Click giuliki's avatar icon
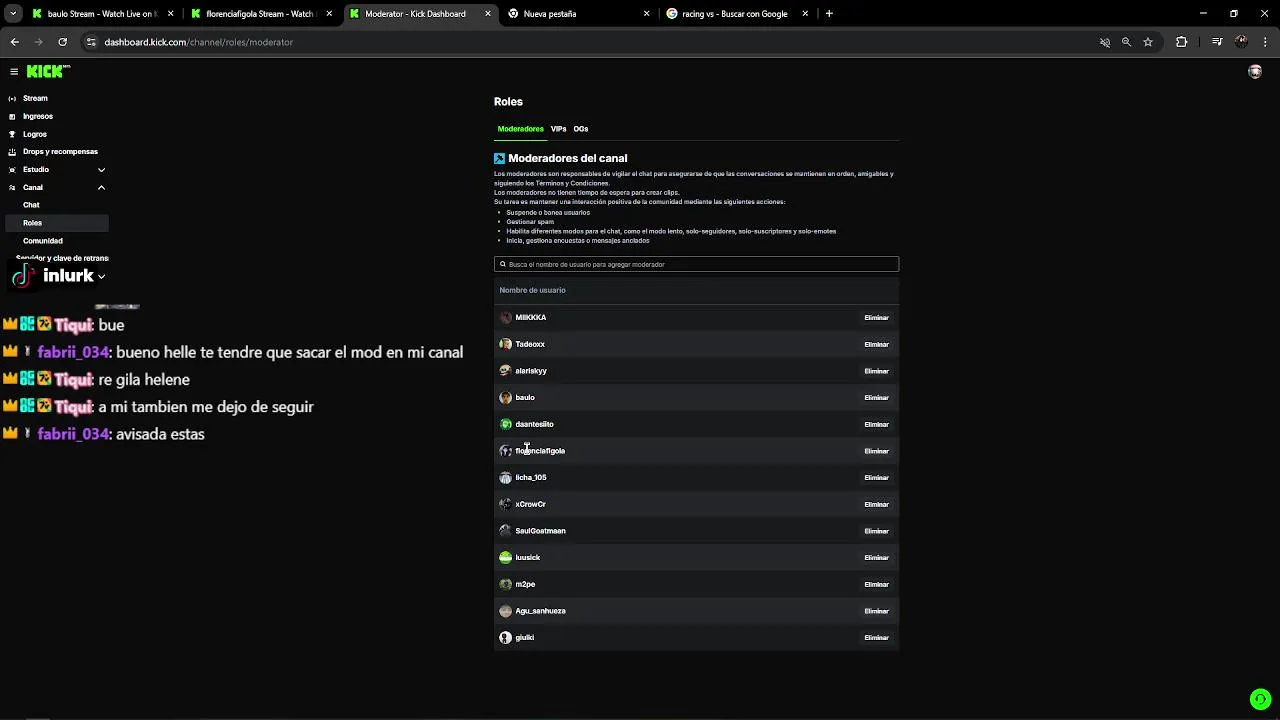 tap(505, 637)
